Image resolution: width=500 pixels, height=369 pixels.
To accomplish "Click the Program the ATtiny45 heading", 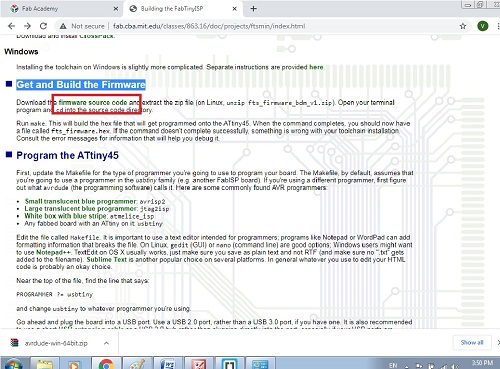I will 67,155.
